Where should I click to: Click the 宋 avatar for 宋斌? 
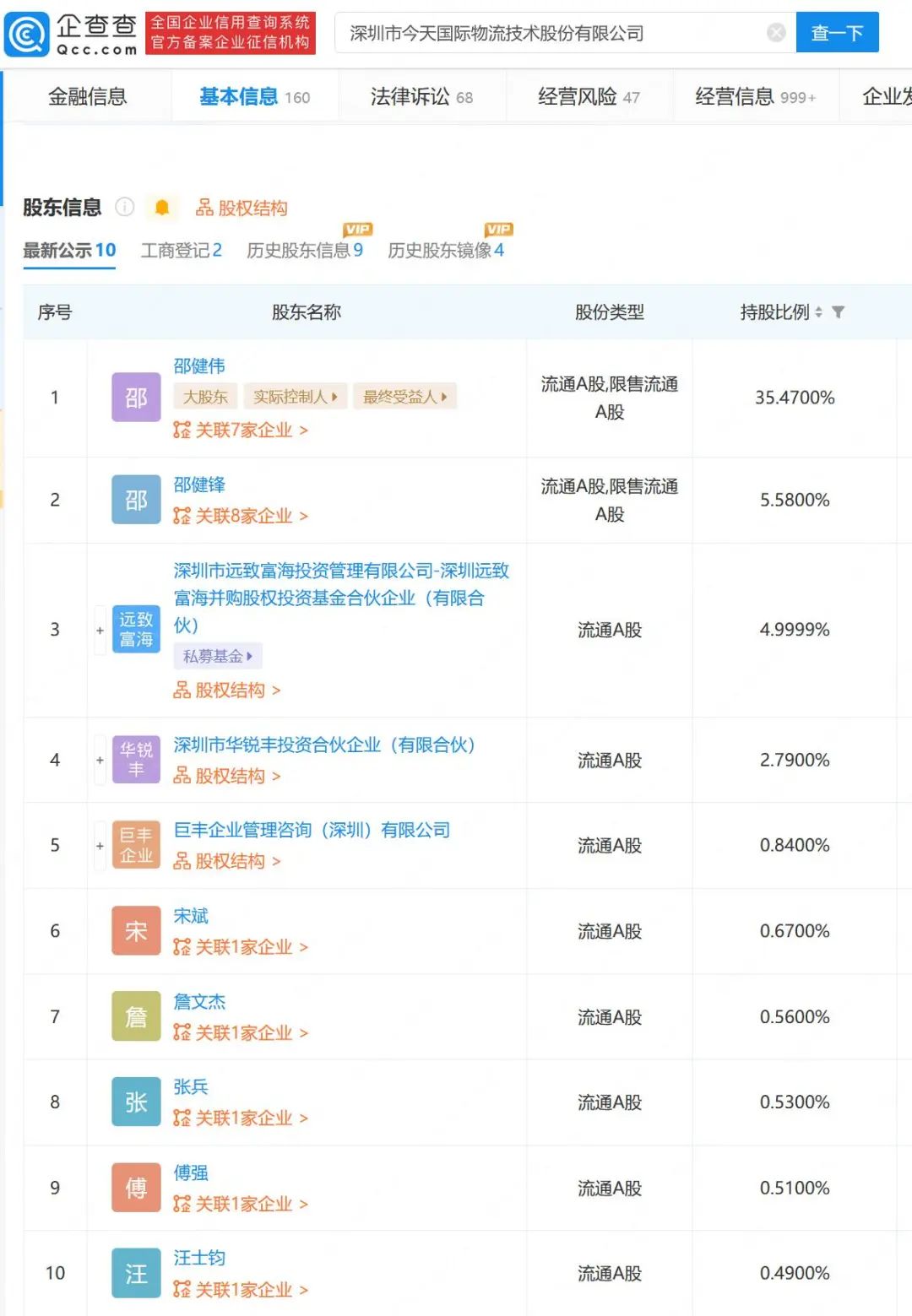coord(136,931)
